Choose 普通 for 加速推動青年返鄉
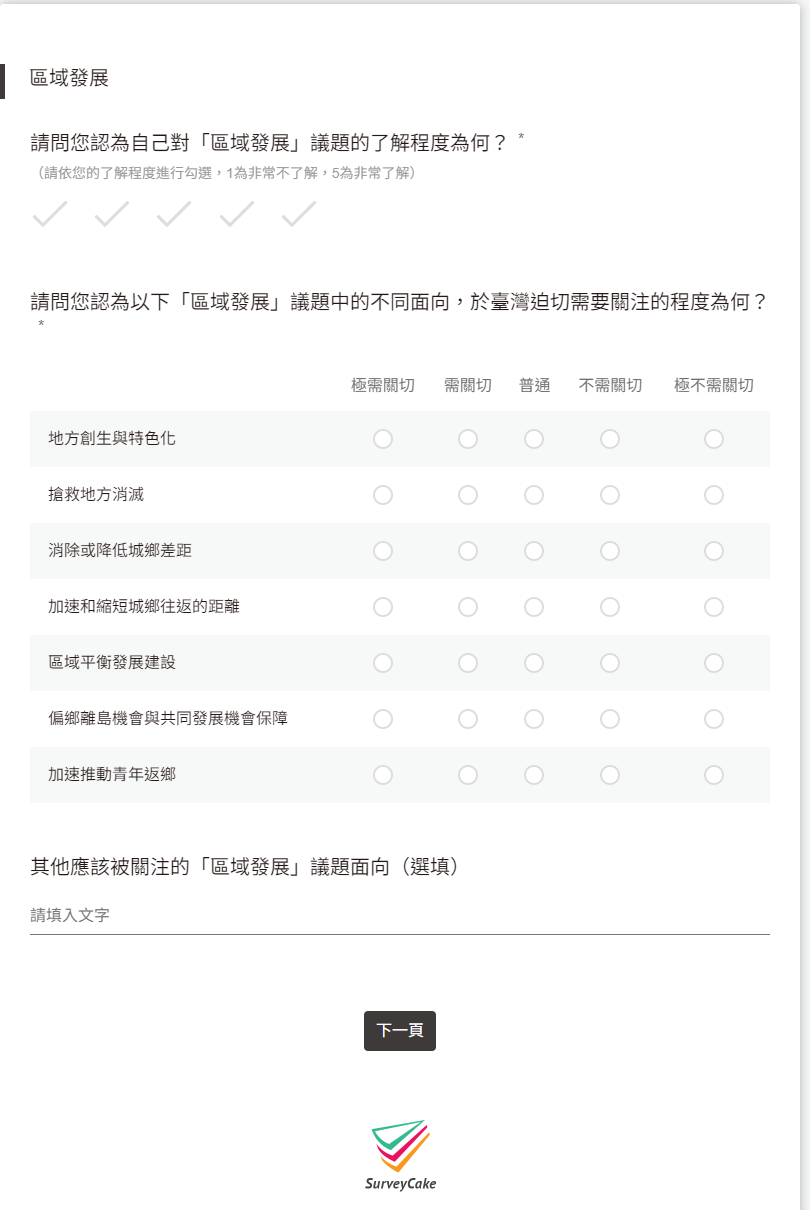Viewport: 810px width, 1210px height. pos(534,775)
